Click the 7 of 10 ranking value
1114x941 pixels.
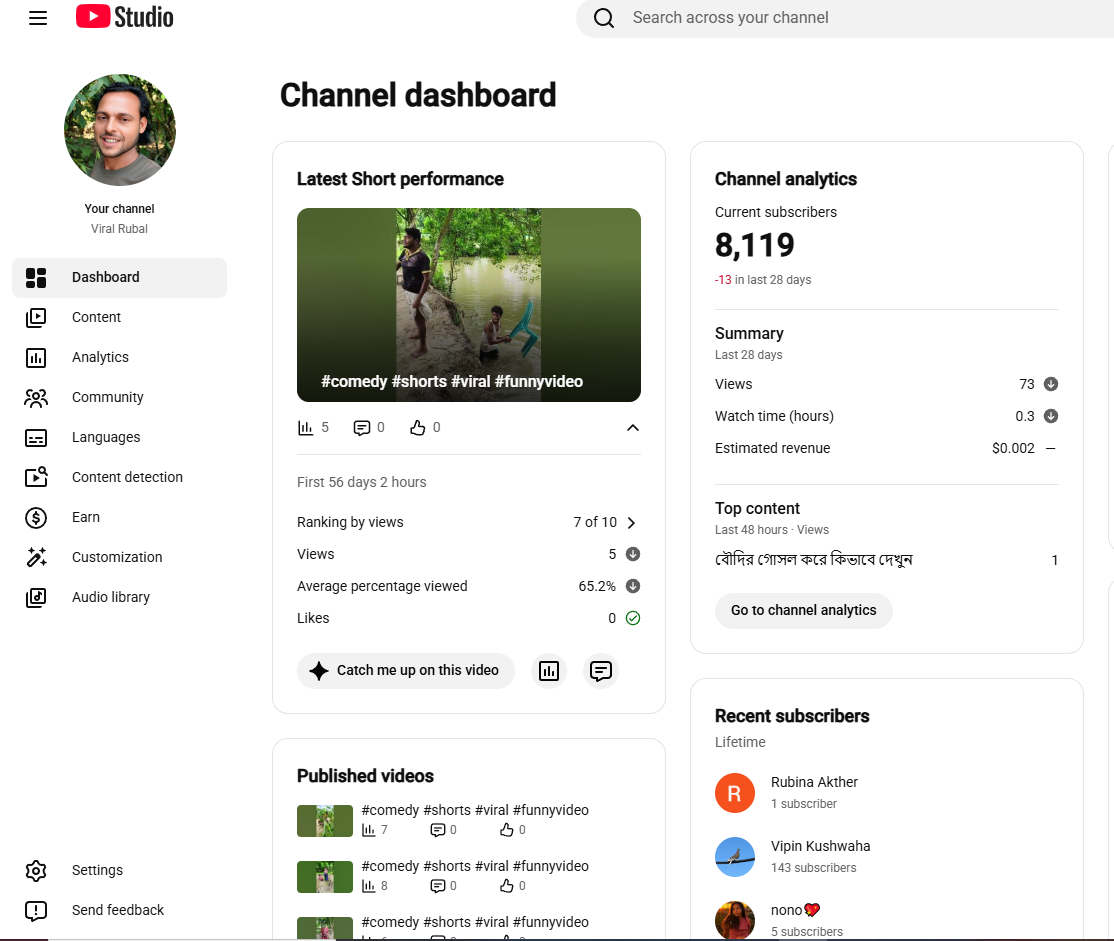tap(595, 522)
